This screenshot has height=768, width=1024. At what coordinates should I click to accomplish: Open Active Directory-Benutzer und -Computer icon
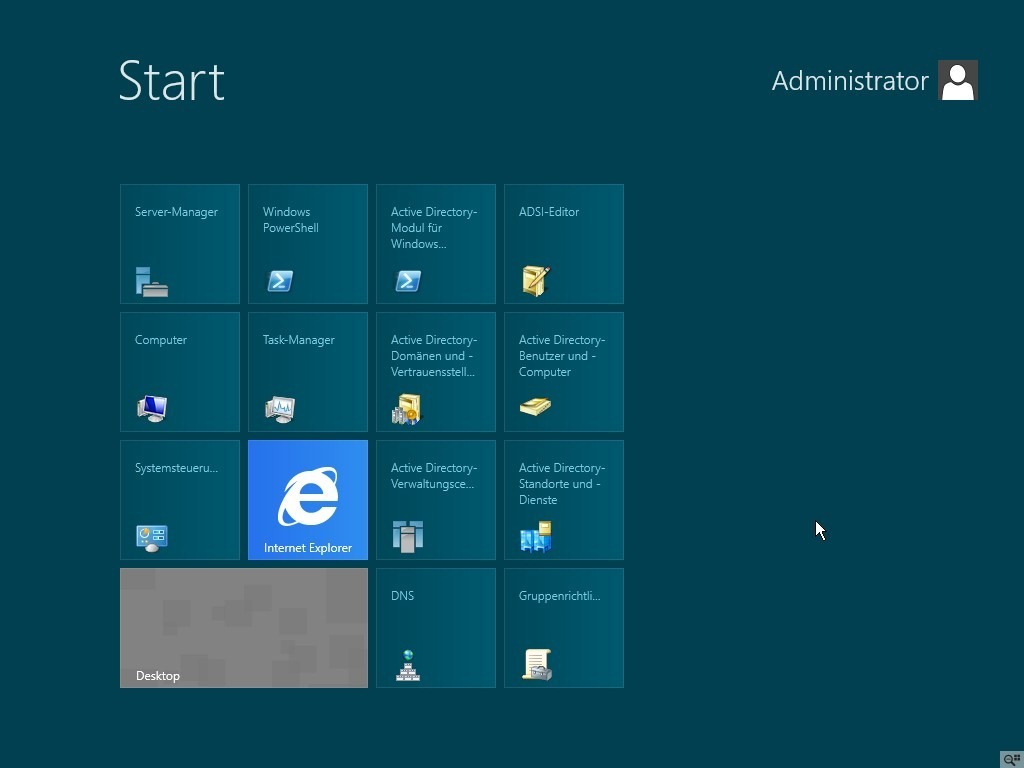(536, 407)
